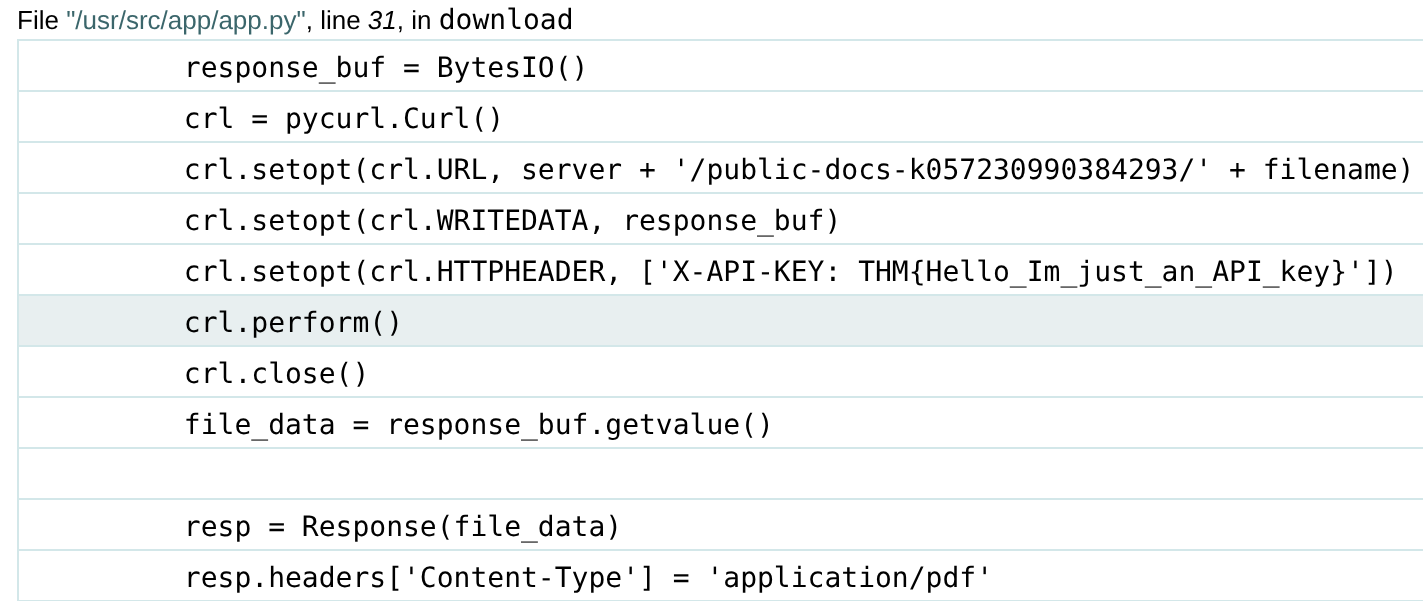The height and width of the screenshot is (601, 1423).
Task: Click the 'application/pdf' string value
Action: [x=855, y=578]
